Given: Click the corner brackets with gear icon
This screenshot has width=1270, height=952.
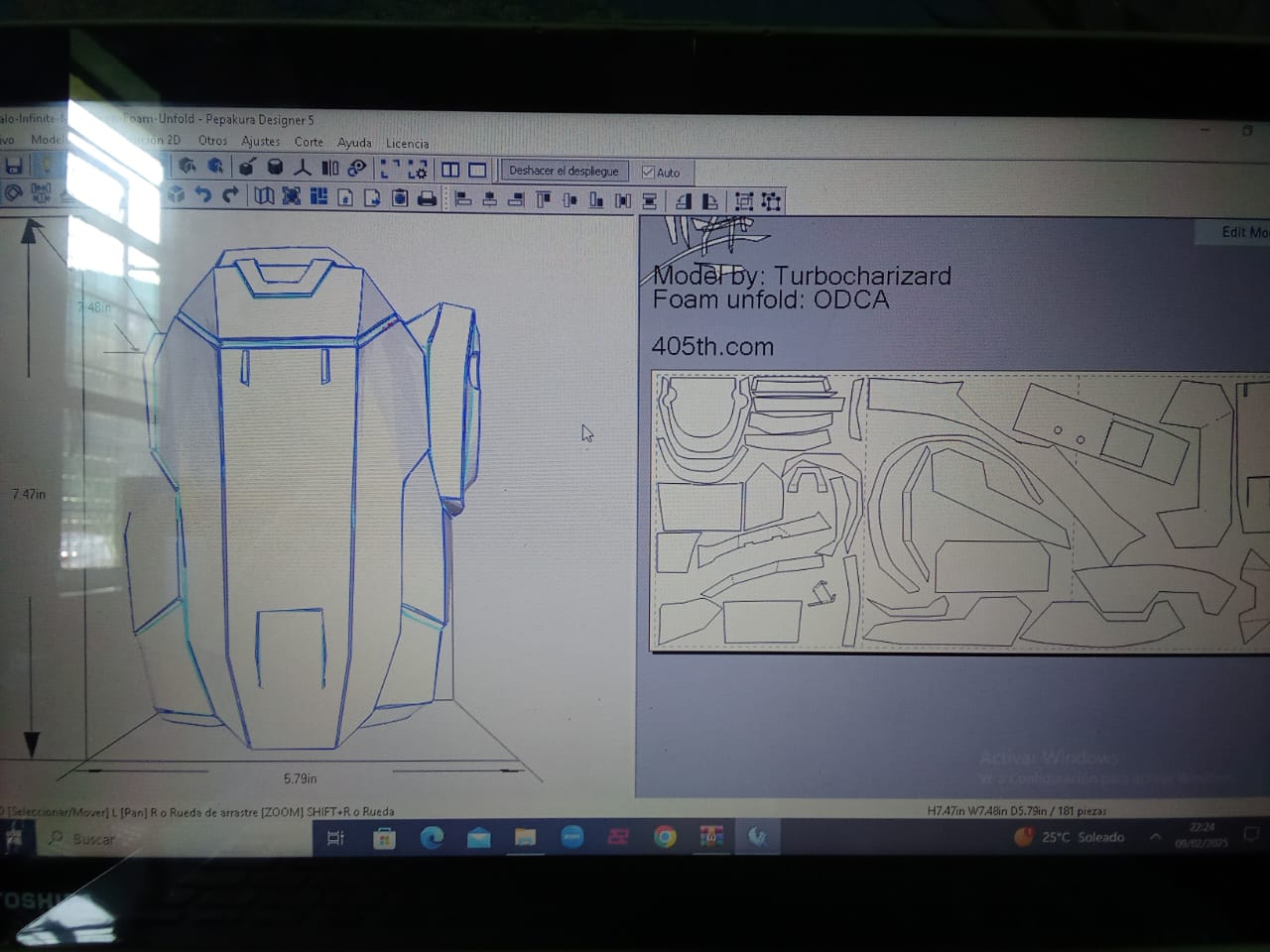Looking at the screenshot, I should (418, 170).
